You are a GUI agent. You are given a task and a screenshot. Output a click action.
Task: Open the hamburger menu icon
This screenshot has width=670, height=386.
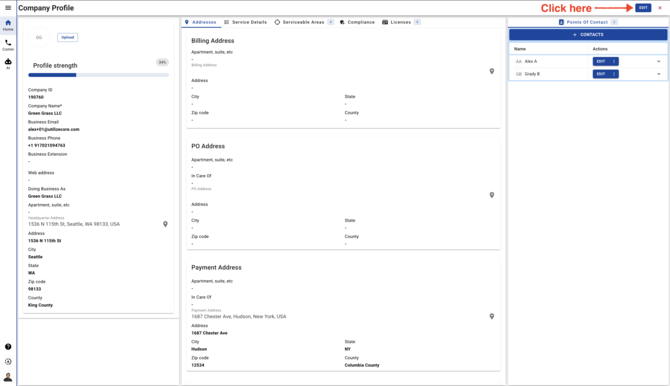tap(8, 8)
